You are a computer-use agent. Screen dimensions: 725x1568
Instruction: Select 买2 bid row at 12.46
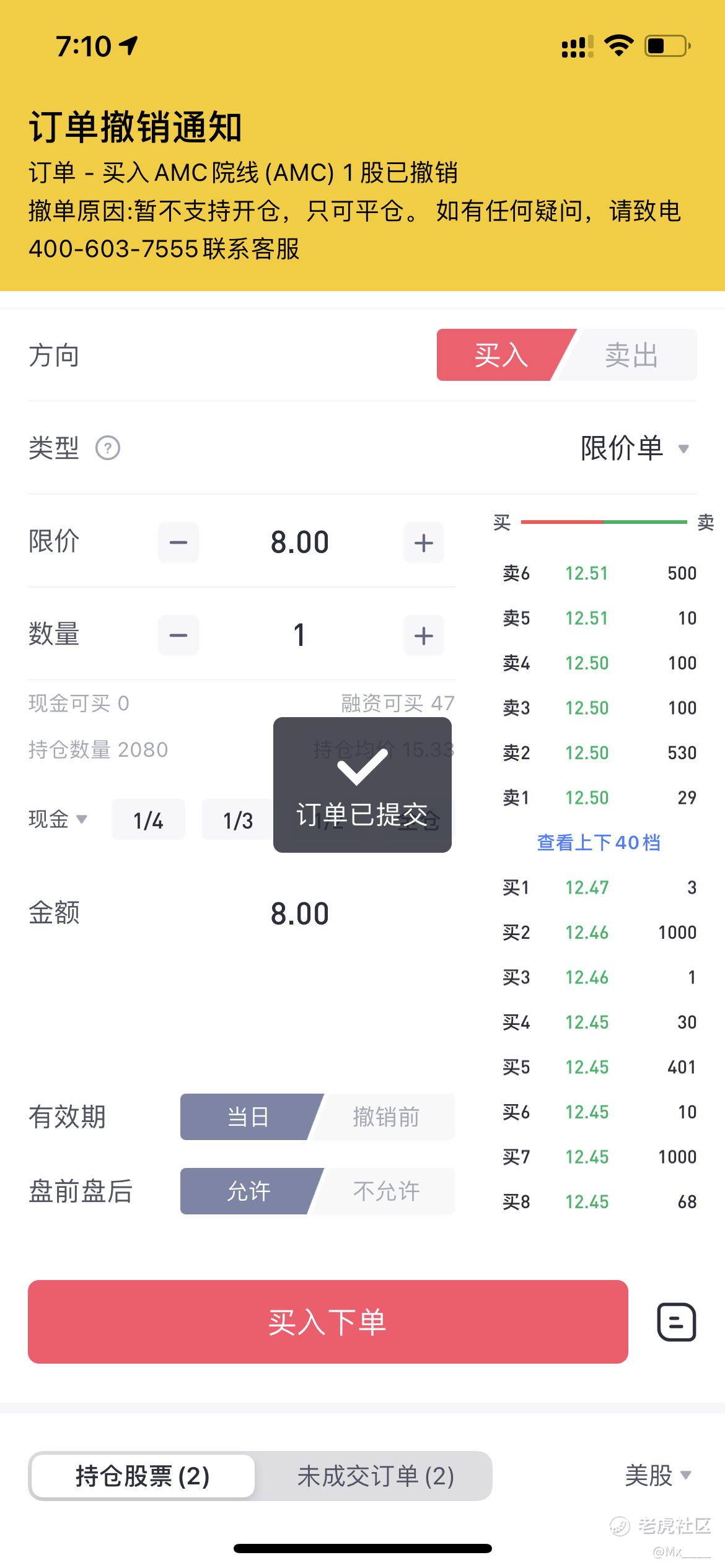(599, 933)
